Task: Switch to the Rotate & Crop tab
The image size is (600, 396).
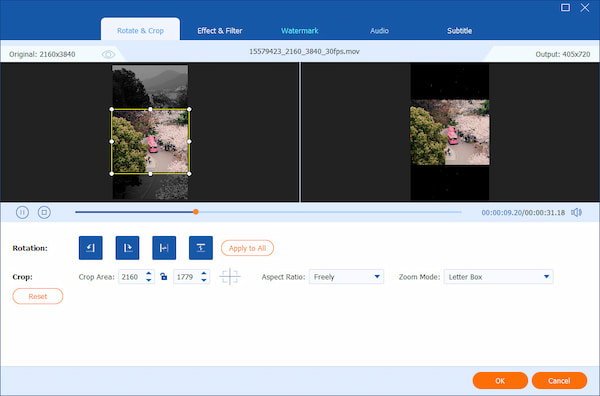Action: click(140, 30)
